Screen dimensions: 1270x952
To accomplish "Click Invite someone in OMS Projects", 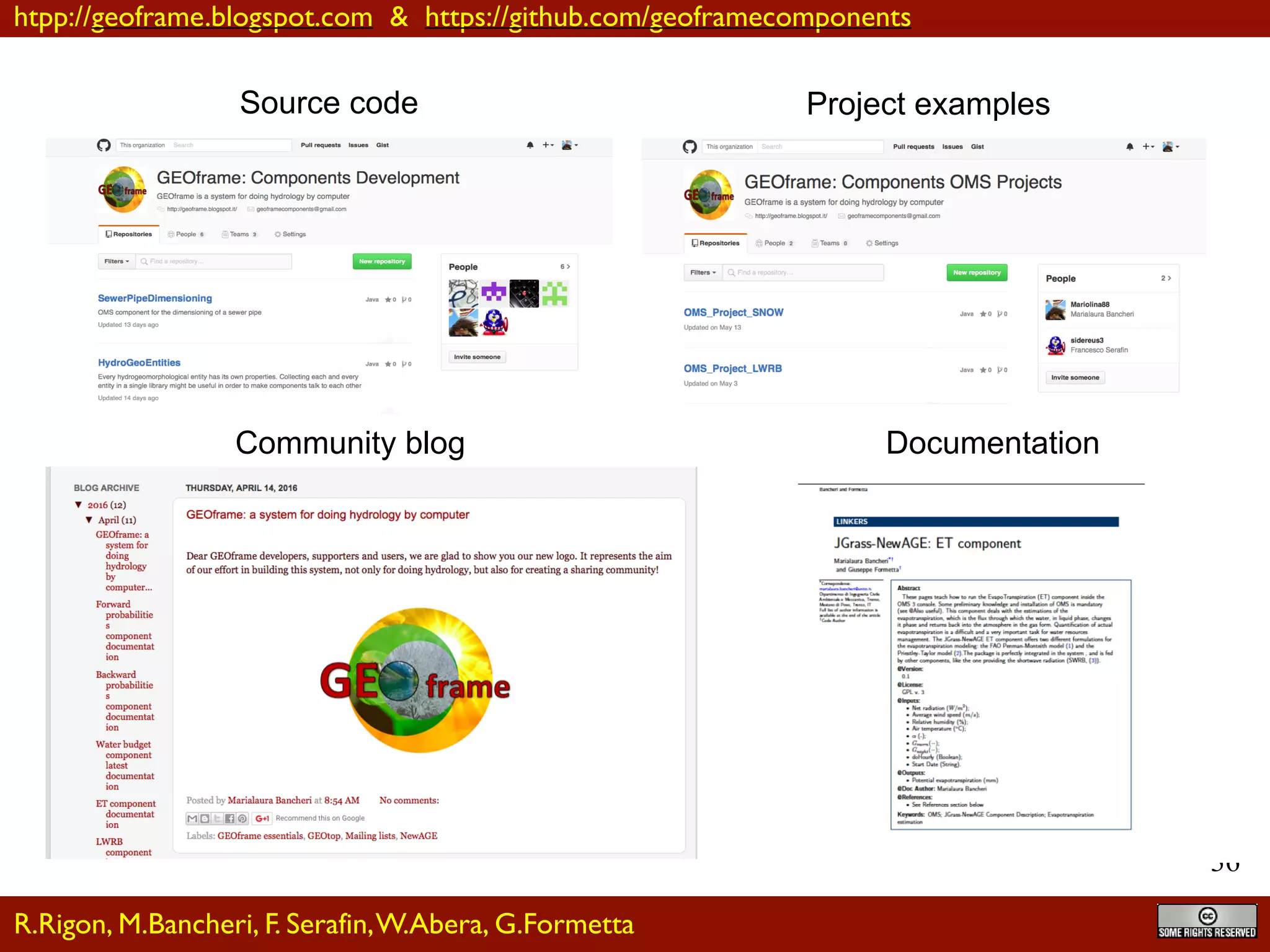I will 1075,377.
